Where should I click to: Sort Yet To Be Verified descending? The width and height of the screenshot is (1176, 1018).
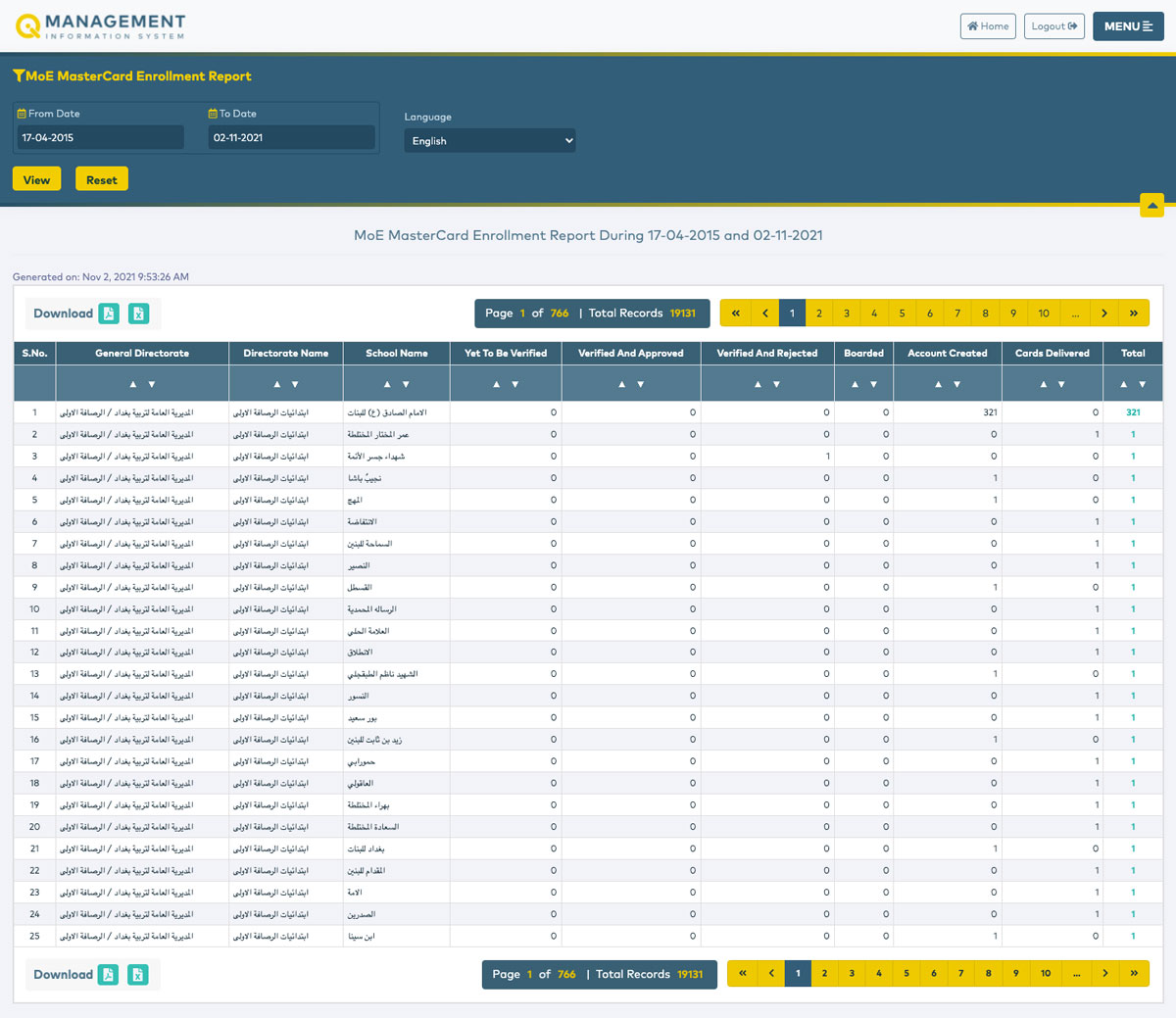click(514, 384)
